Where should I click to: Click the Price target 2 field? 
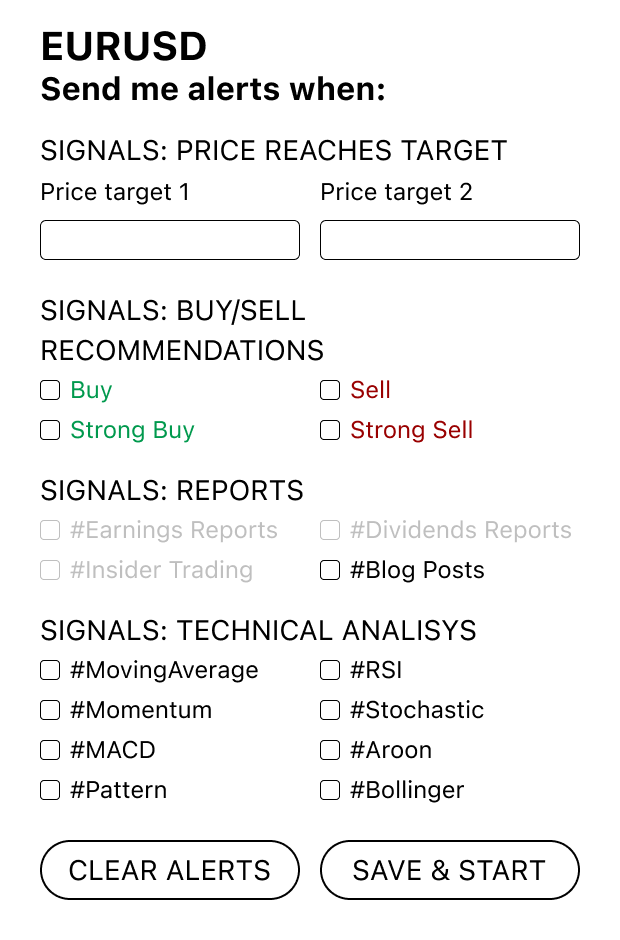point(449,240)
